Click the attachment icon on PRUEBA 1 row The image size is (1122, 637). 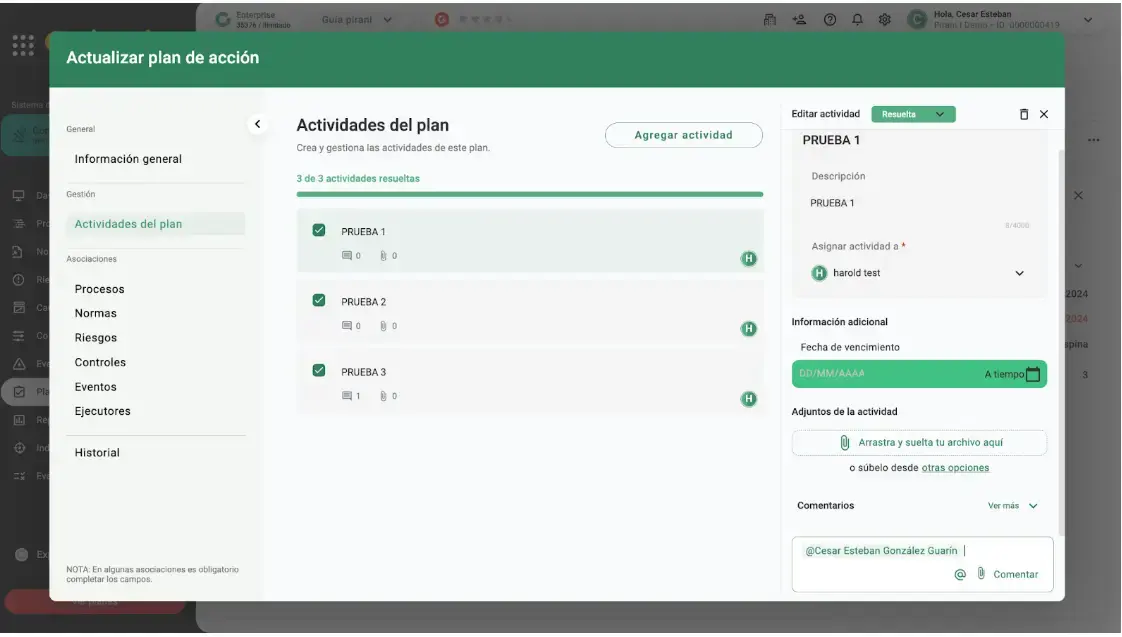(x=383, y=256)
